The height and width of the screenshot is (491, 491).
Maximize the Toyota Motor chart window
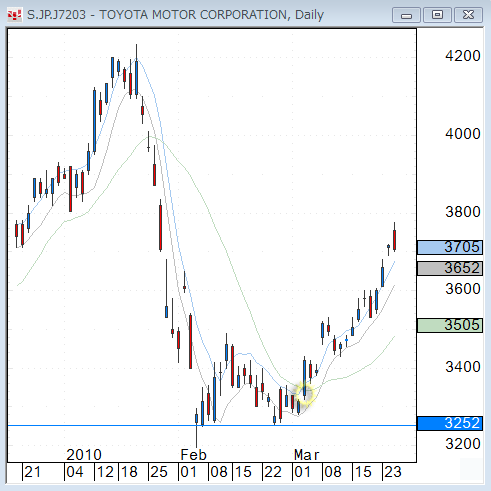(437, 15)
